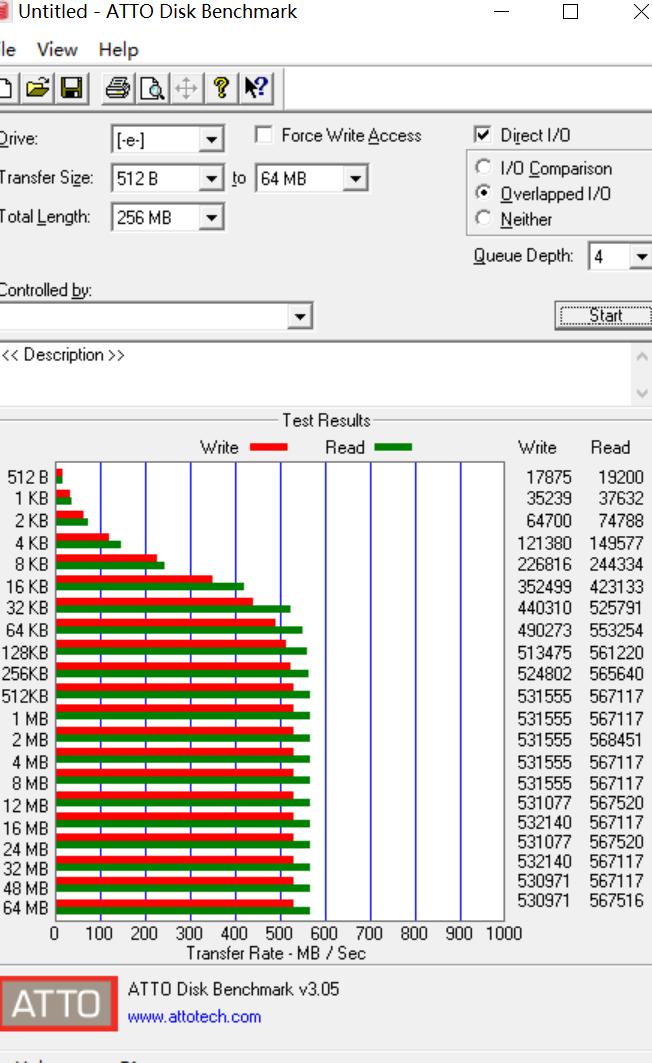Click the 512KB row label
Screen dimensions: 652x1063
point(25,696)
